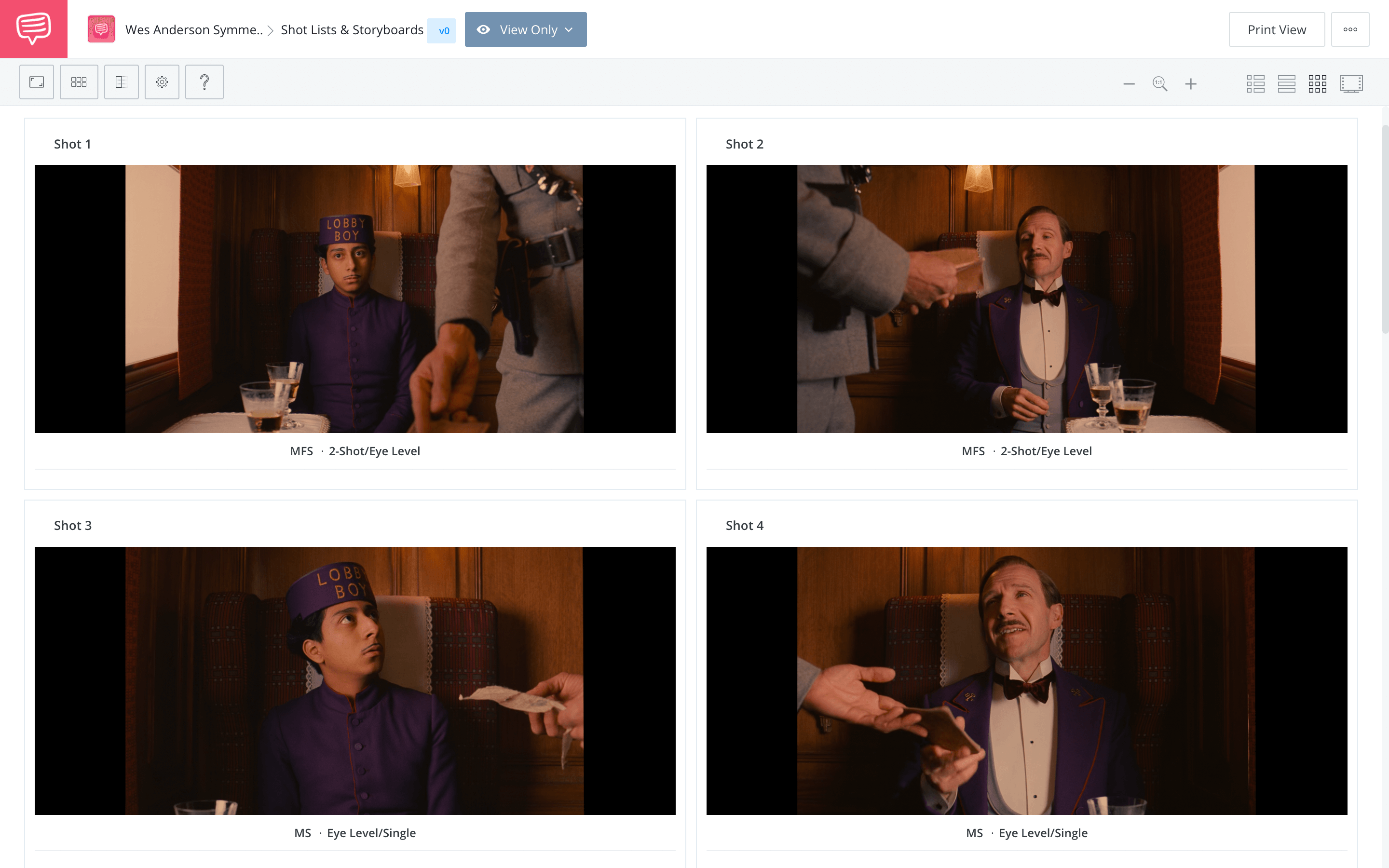Click the single column layout icon

(x=1286, y=82)
